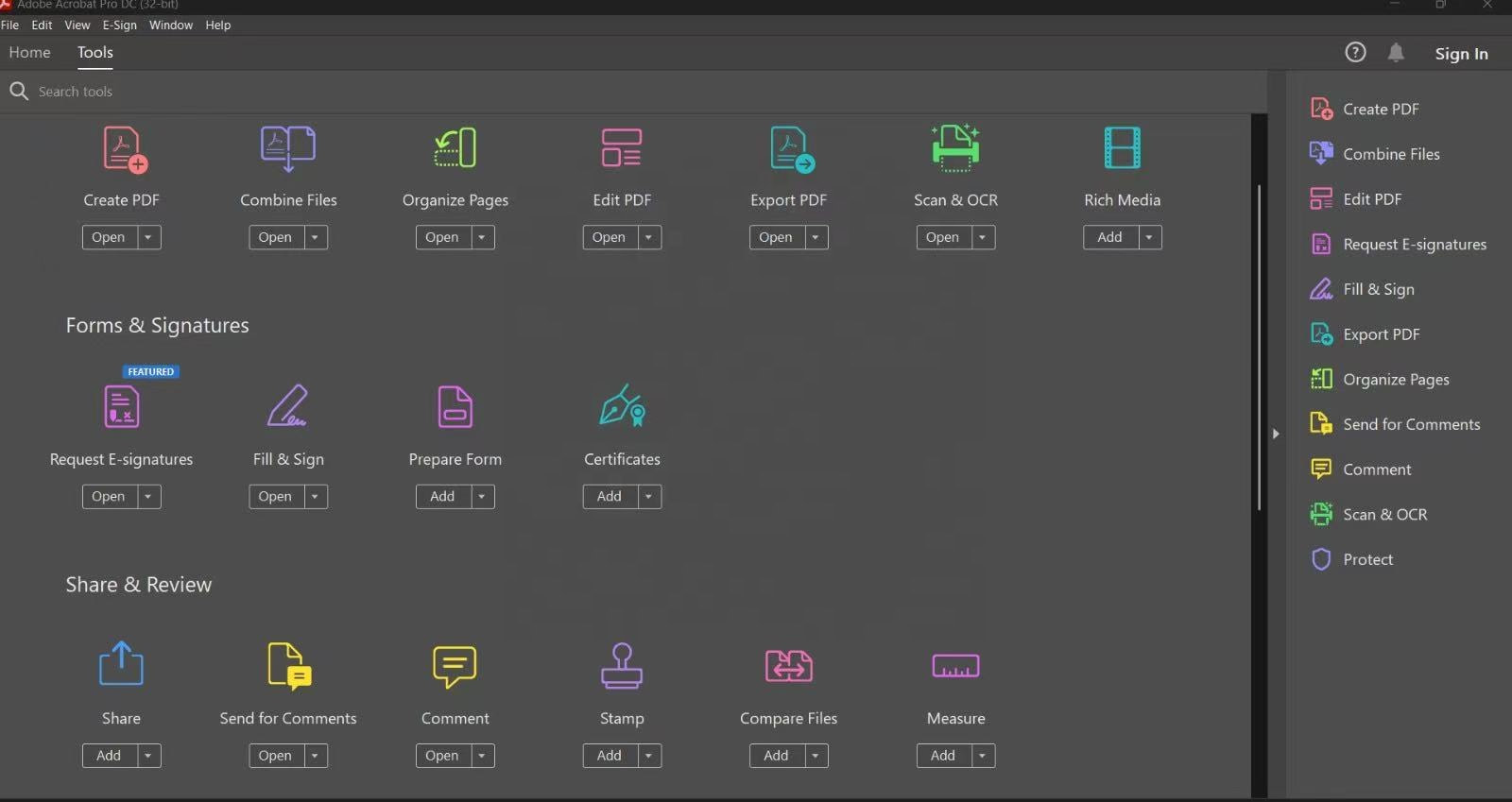Open the Scan & OCR tool icon
The image size is (1512, 802).
pyautogui.click(x=955, y=148)
